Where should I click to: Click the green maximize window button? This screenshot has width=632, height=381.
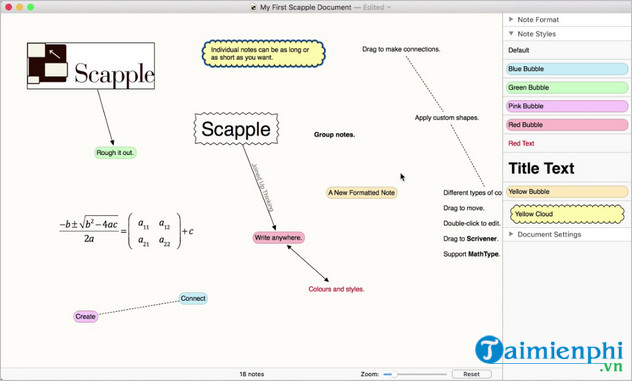click(31, 7)
